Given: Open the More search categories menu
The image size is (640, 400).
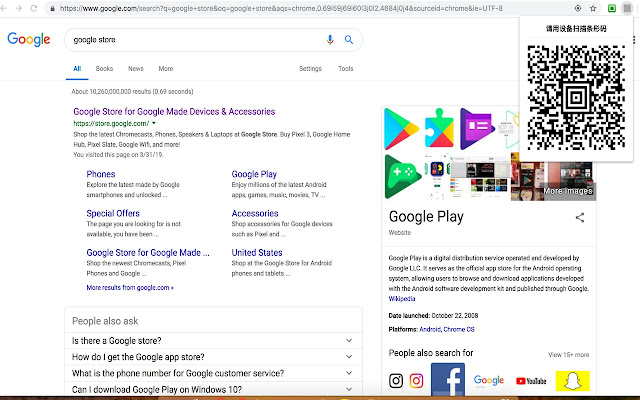Looking at the screenshot, I should click(166, 69).
